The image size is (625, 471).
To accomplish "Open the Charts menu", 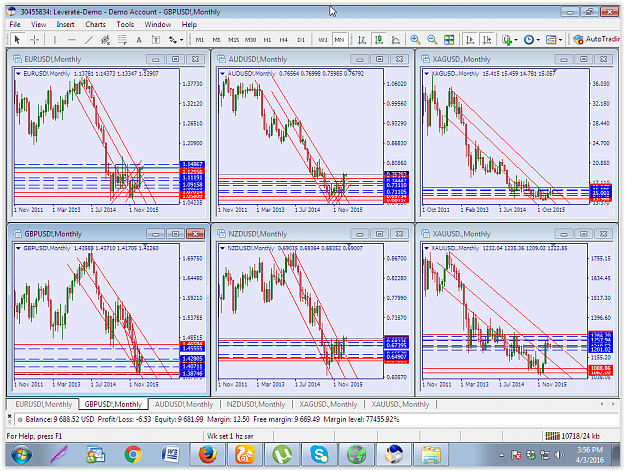I will coord(95,24).
